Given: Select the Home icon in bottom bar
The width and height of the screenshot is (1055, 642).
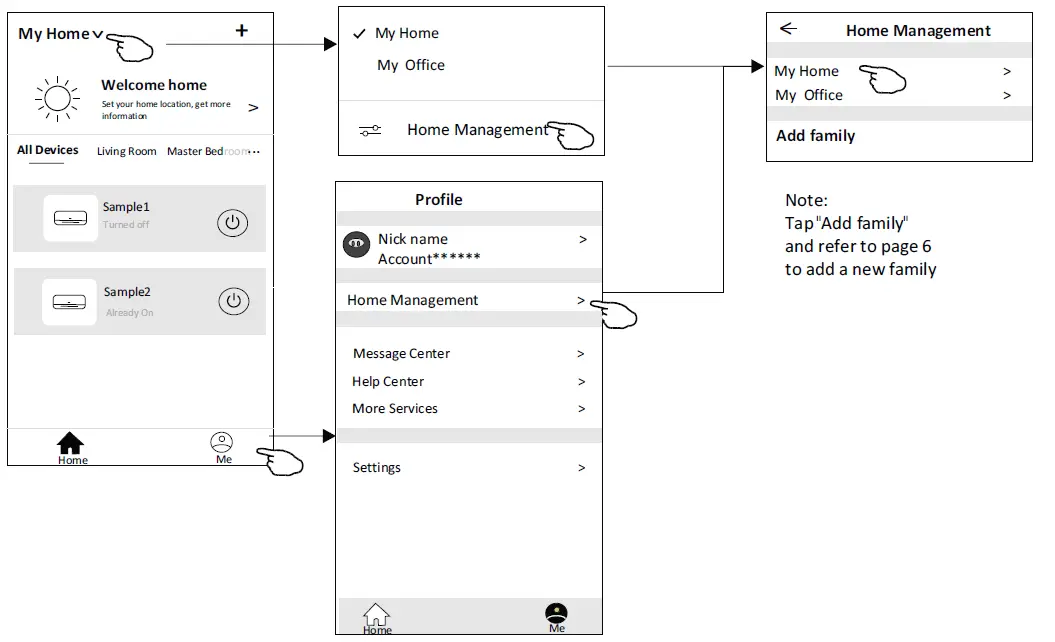Looking at the screenshot, I should pos(71,442).
